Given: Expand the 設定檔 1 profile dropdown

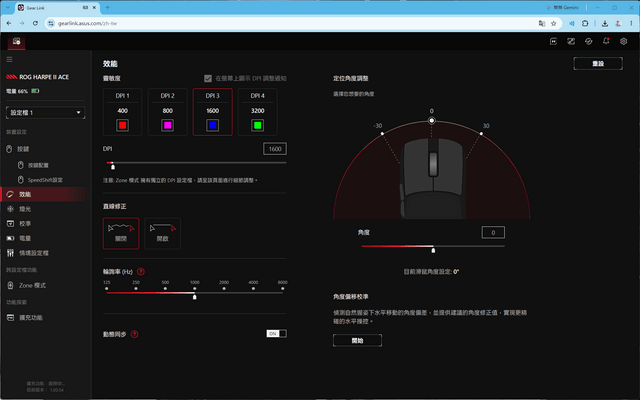Looking at the screenshot, I should pyautogui.click(x=45, y=113).
